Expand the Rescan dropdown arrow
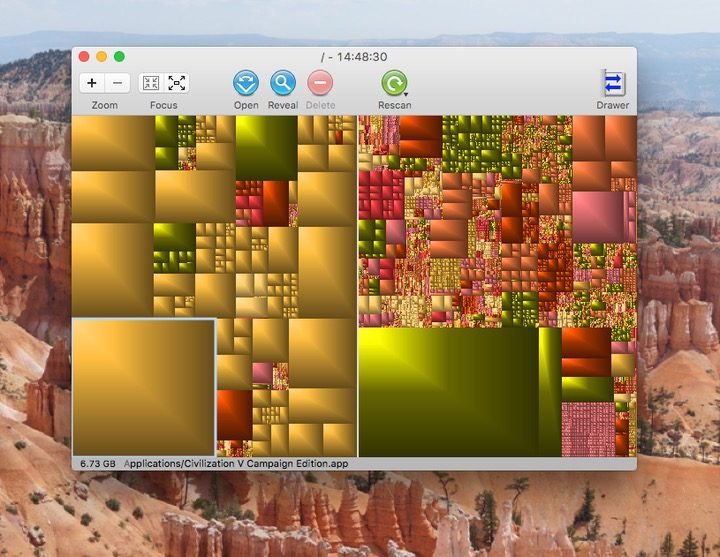720x557 pixels. pos(405,94)
